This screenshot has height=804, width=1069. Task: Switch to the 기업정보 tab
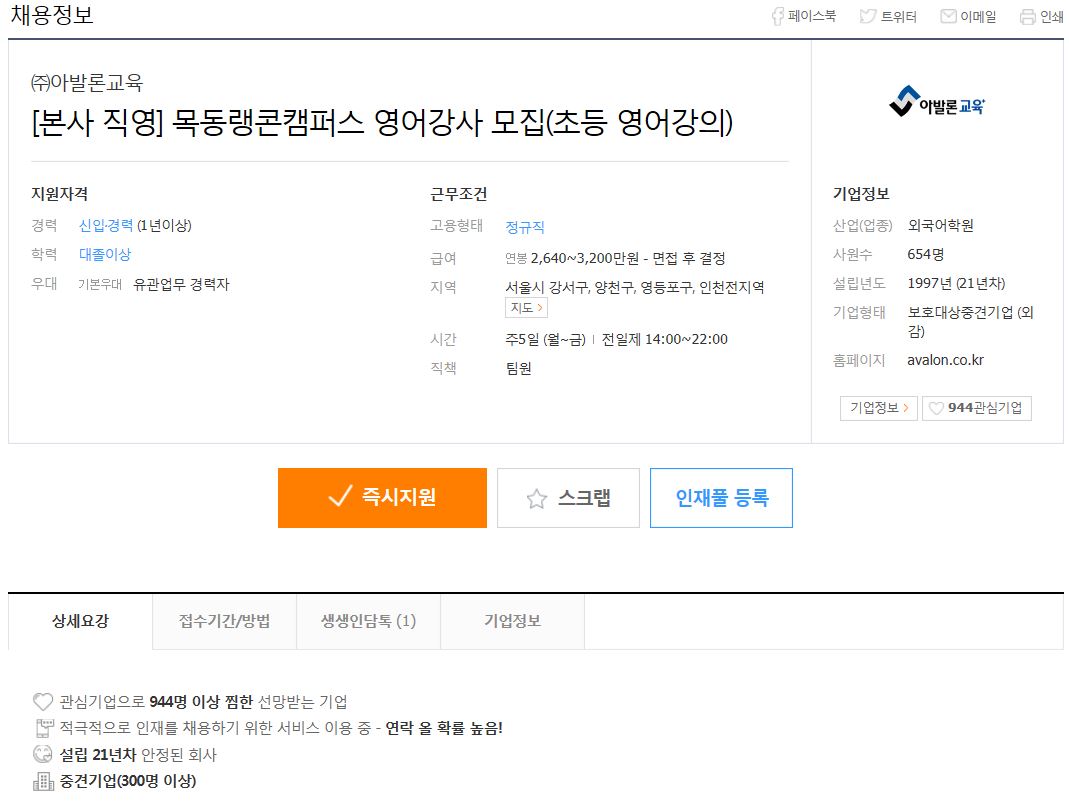click(x=513, y=621)
